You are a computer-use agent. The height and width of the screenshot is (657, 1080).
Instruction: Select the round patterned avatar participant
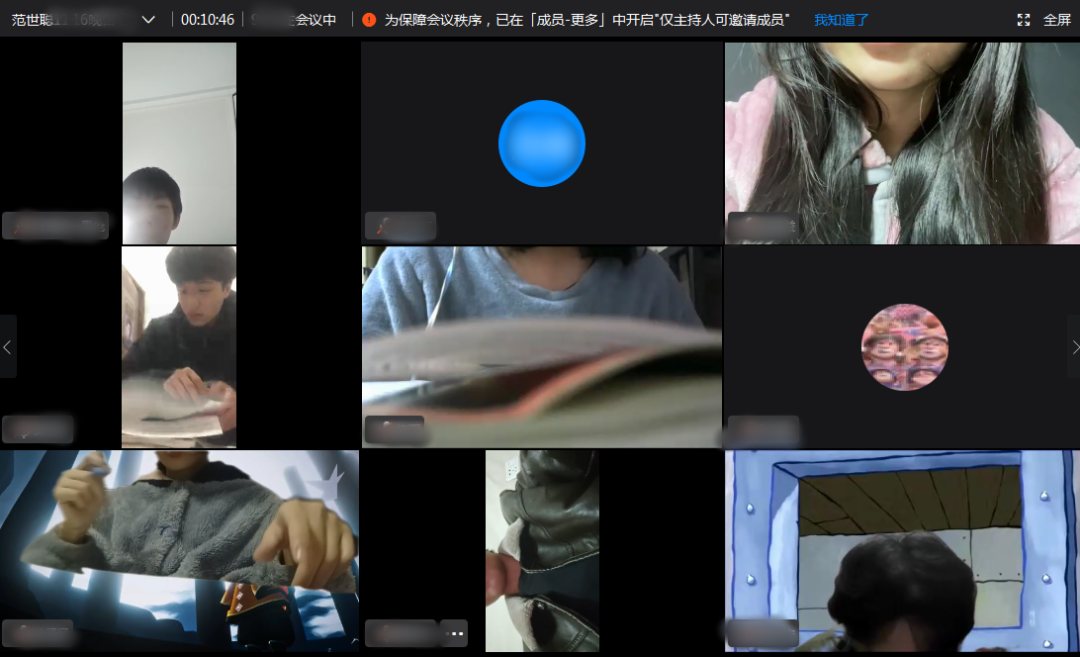click(x=904, y=347)
